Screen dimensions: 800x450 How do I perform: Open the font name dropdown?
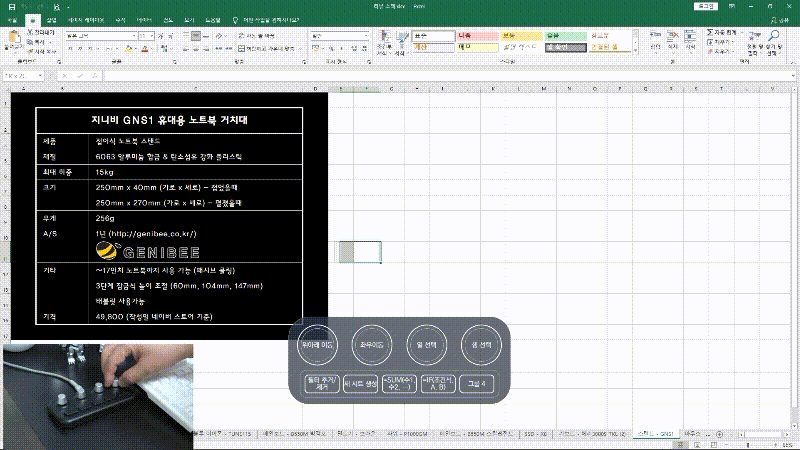(134, 36)
